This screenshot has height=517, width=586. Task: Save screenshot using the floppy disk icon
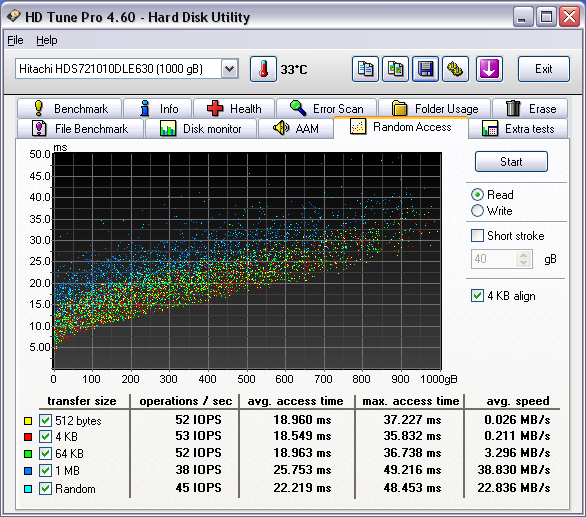click(x=425, y=69)
